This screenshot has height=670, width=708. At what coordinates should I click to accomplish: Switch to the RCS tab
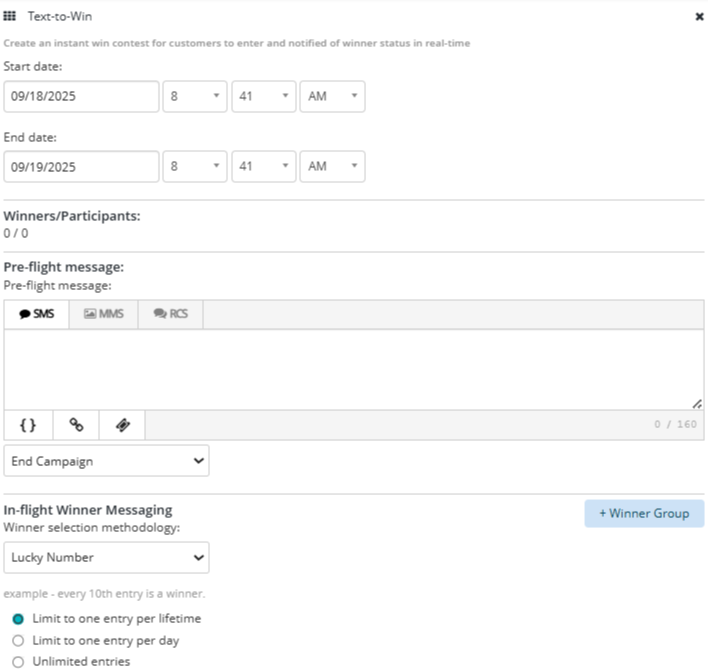(170, 314)
